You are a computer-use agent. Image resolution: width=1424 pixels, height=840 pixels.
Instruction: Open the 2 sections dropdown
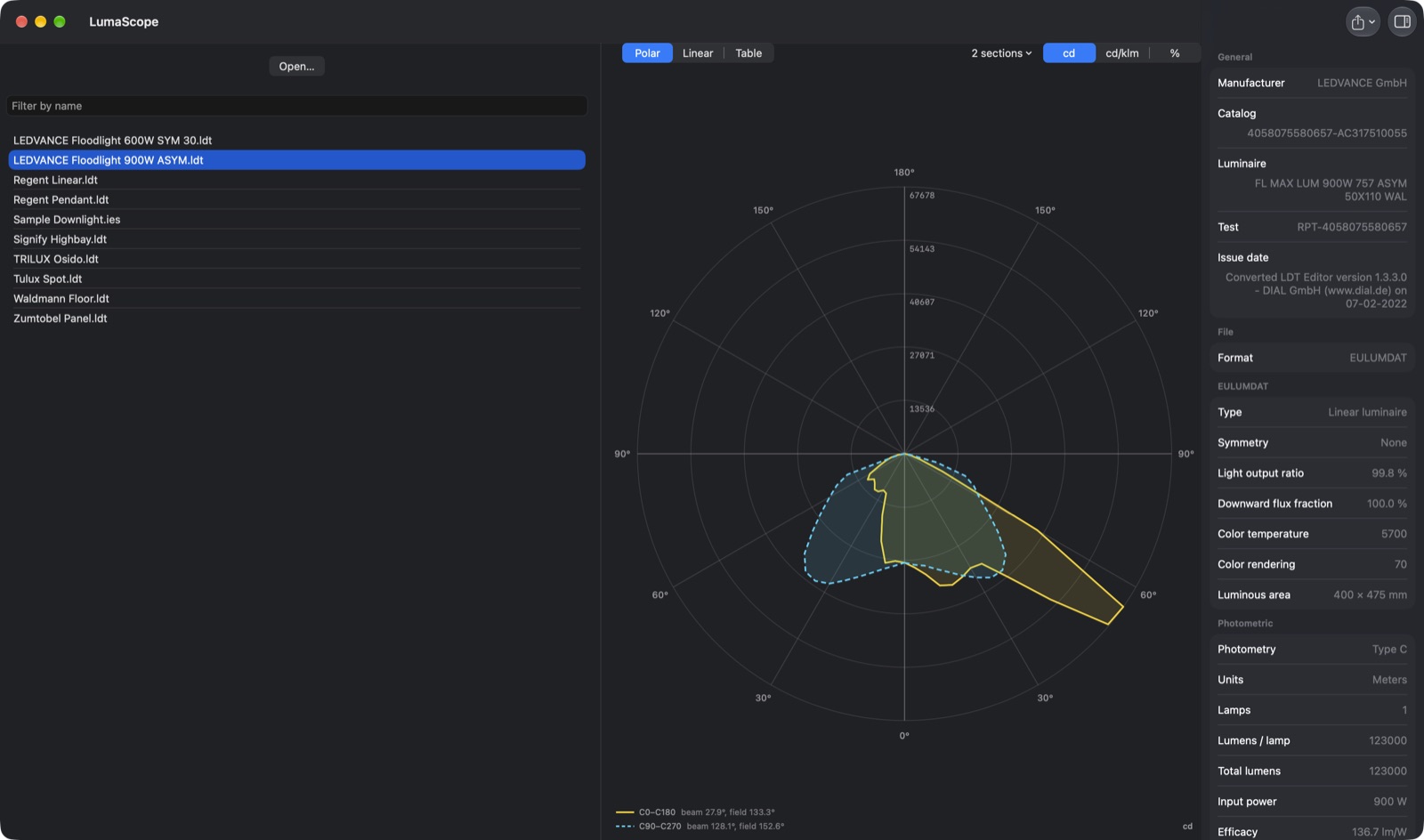coord(1001,53)
